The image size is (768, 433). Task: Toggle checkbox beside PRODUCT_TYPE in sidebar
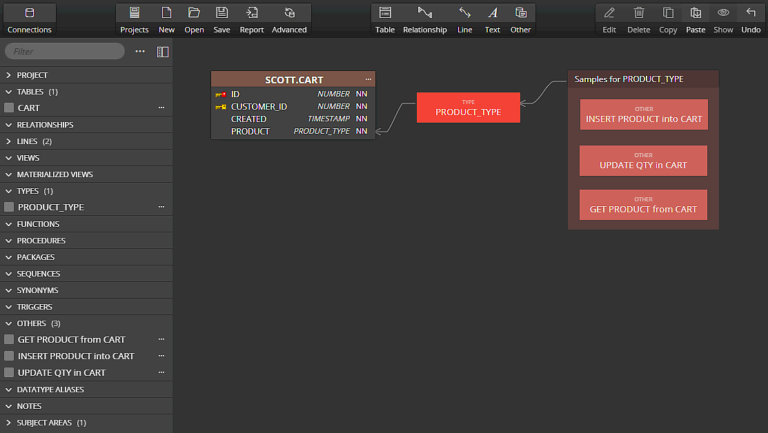[x=9, y=207]
